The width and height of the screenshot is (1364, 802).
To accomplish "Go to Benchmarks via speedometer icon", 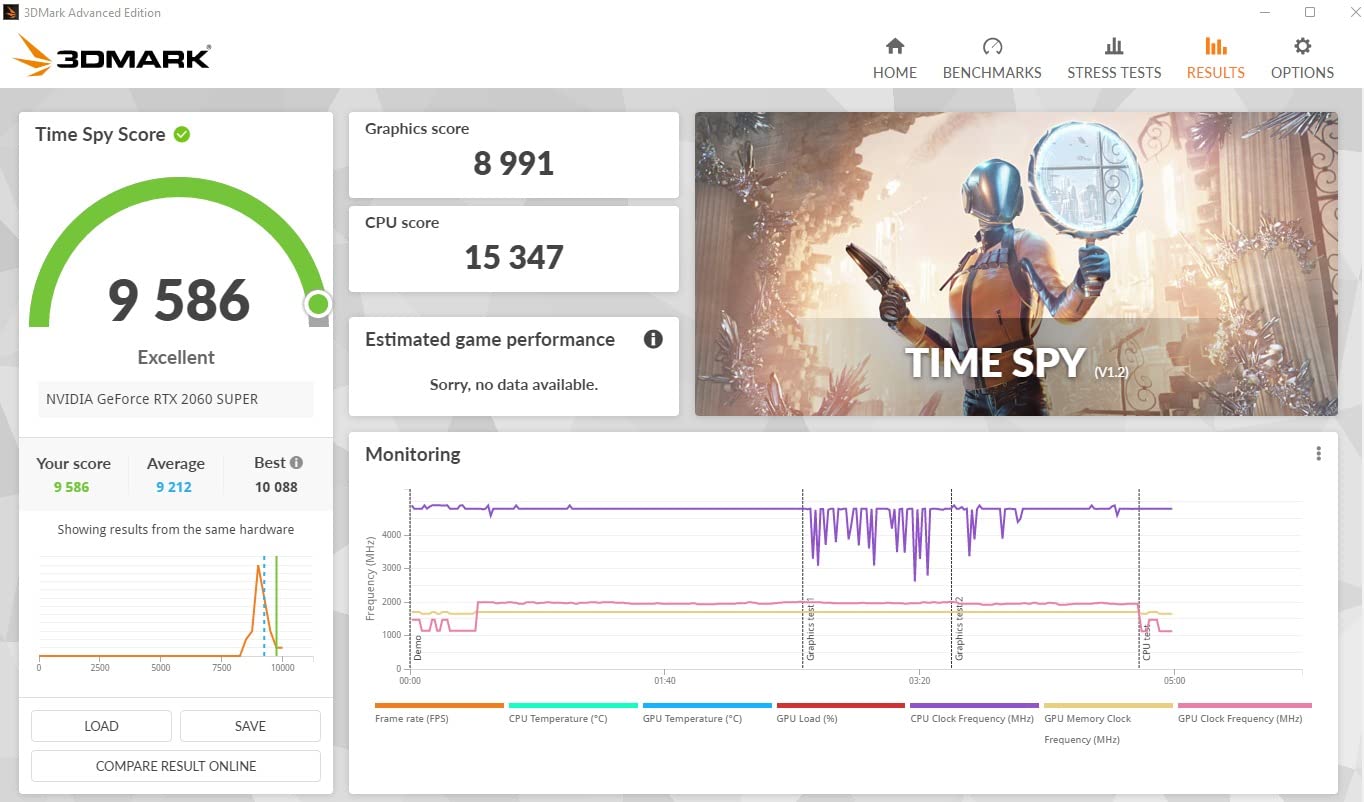I will point(992,46).
